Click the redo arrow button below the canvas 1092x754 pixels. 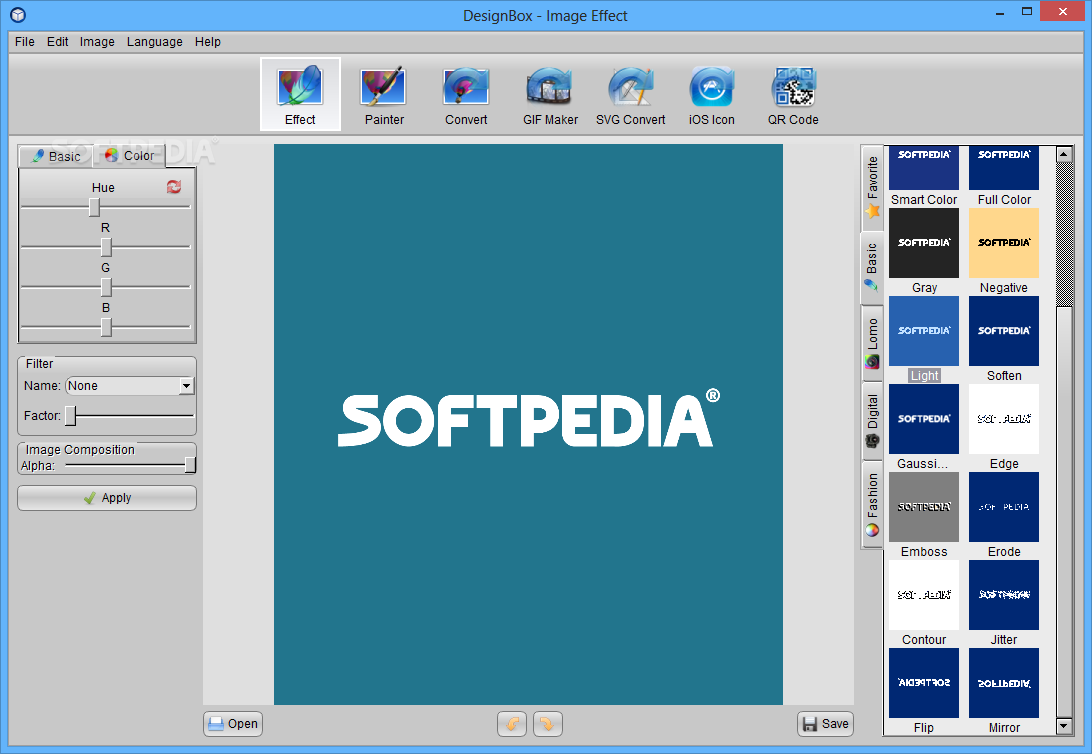[x=547, y=724]
